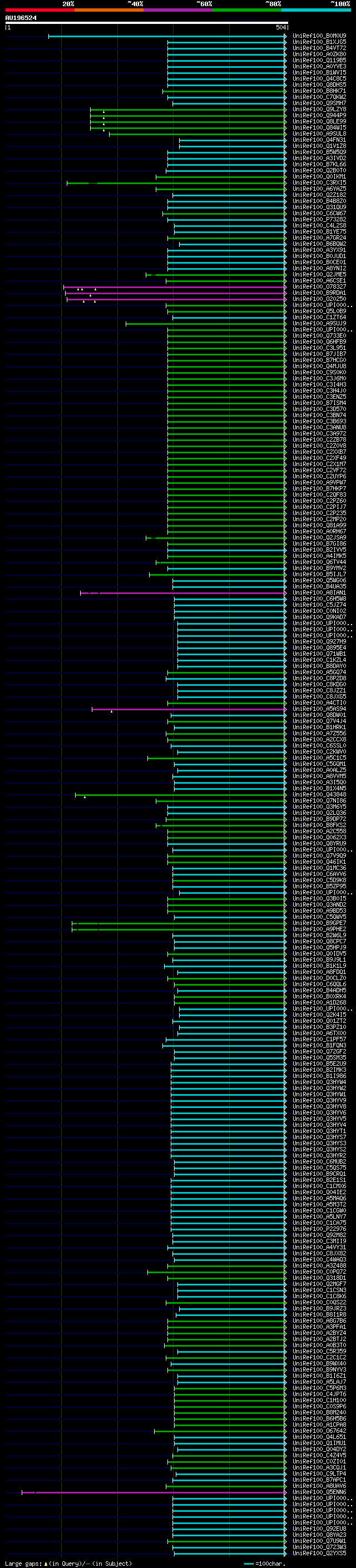Select label UniRef100_Q8DHS5
Screen dimensions: 356x1568
pos(319,85)
